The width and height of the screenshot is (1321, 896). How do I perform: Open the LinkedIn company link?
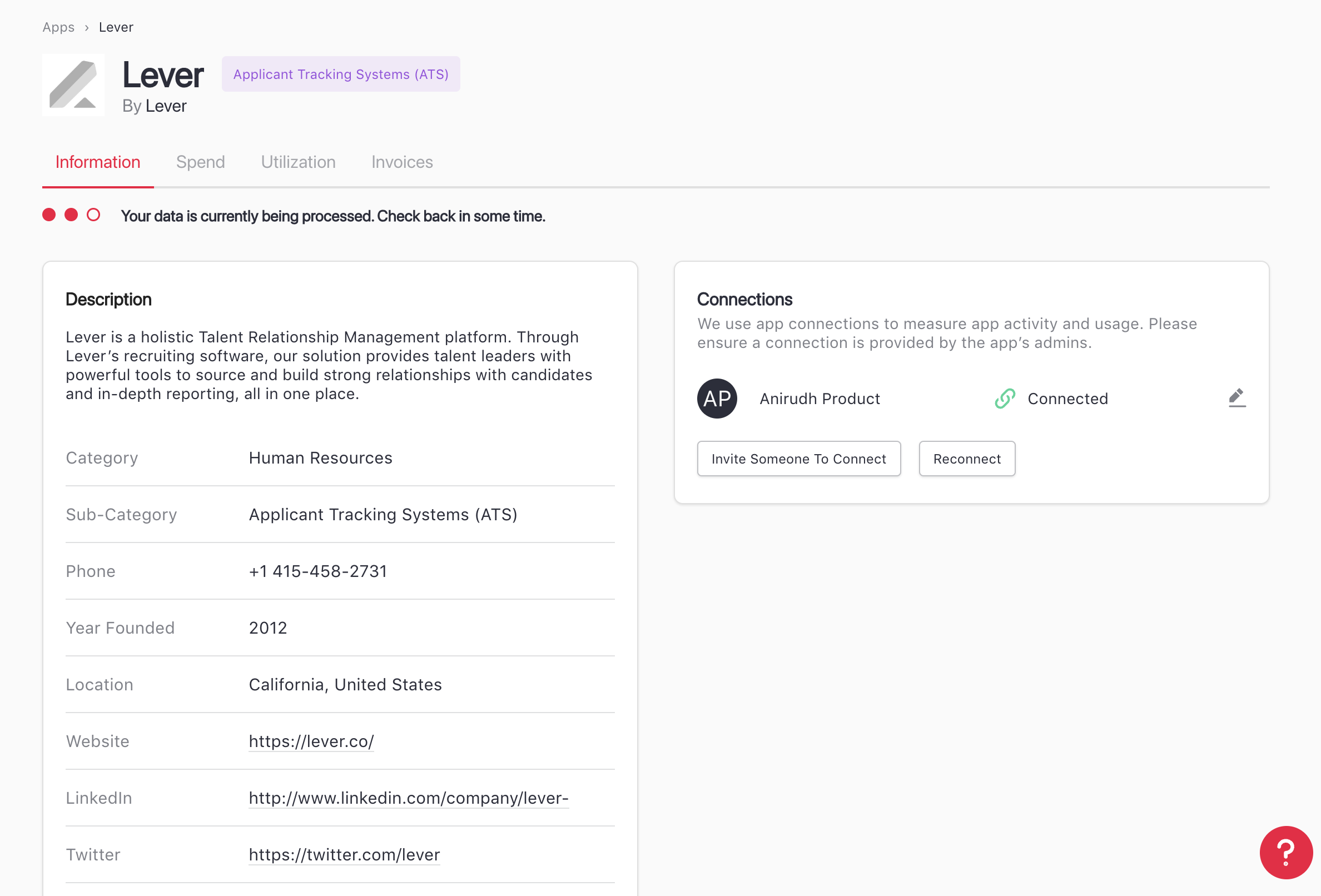coord(408,798)
